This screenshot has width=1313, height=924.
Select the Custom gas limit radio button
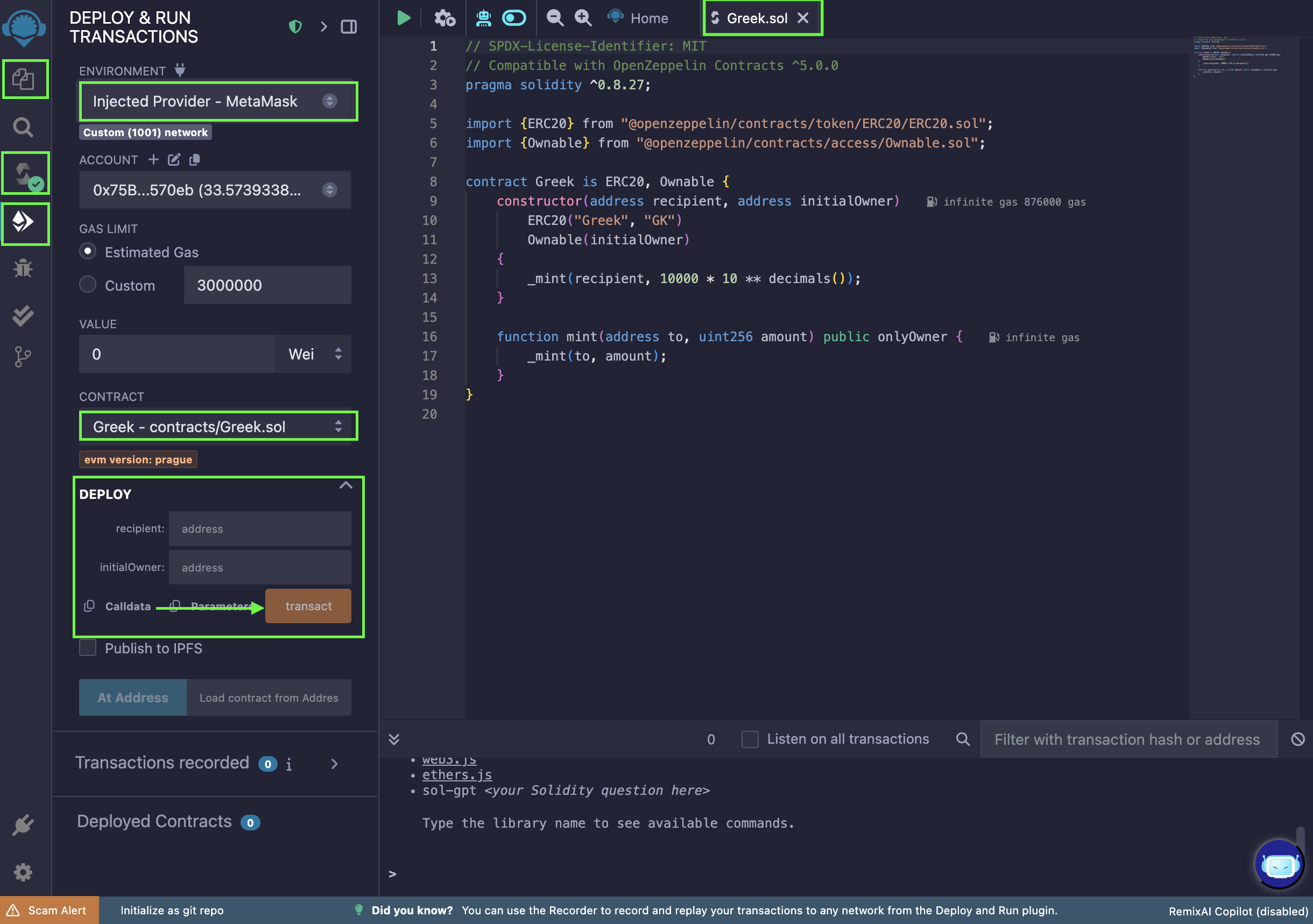click(x=88, y=284)
